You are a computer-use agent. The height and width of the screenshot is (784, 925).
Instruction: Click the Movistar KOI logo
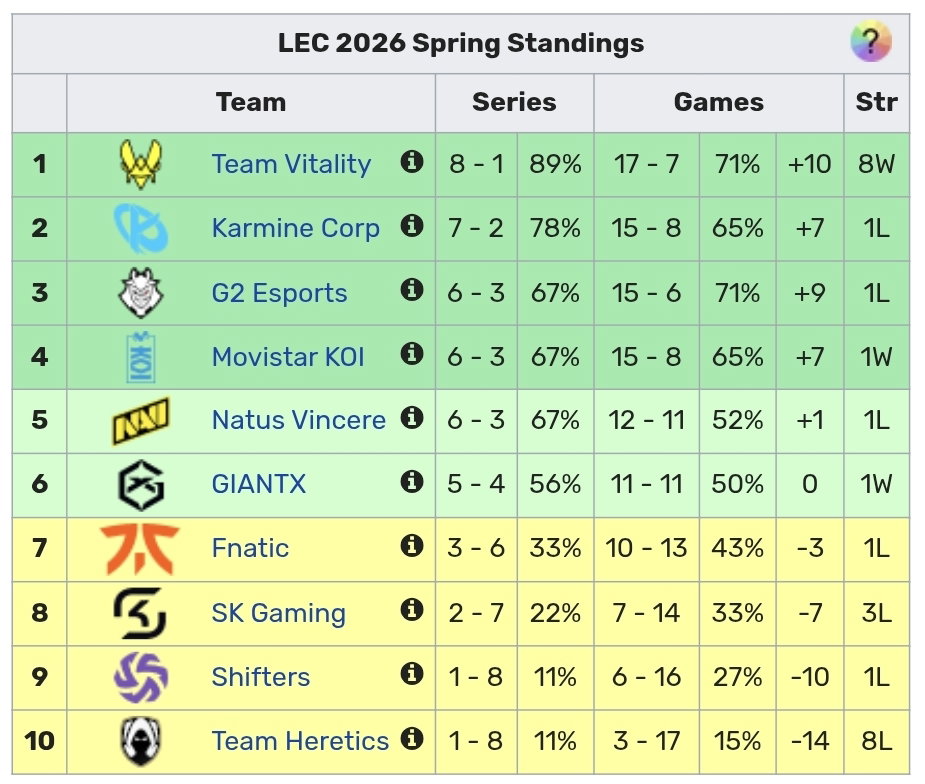tap(140, 357)
